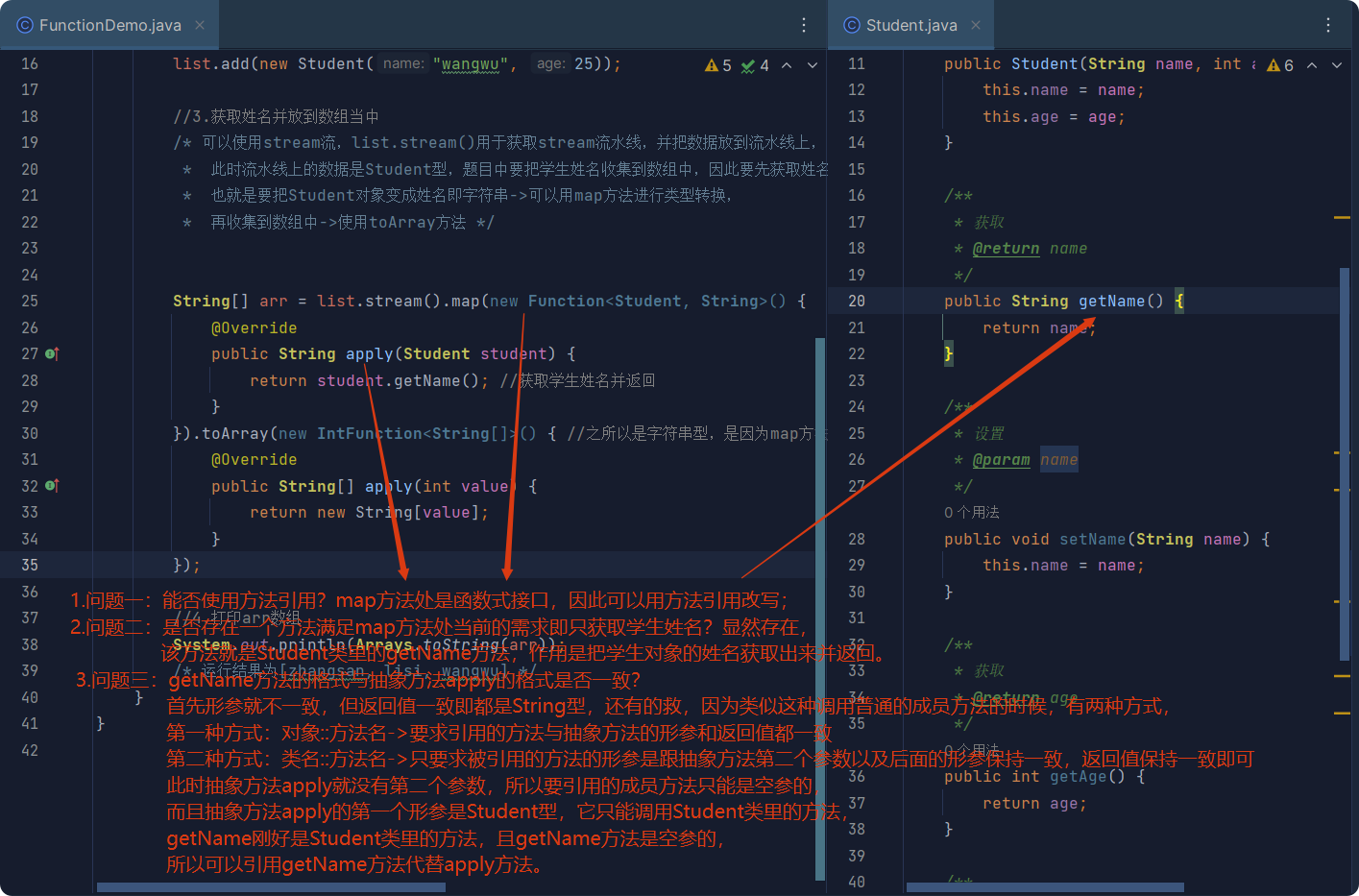The image size is (1359, 896).
Task: Click the 5 warnings indicator in FunctionDemo
Action: (718, 65)
